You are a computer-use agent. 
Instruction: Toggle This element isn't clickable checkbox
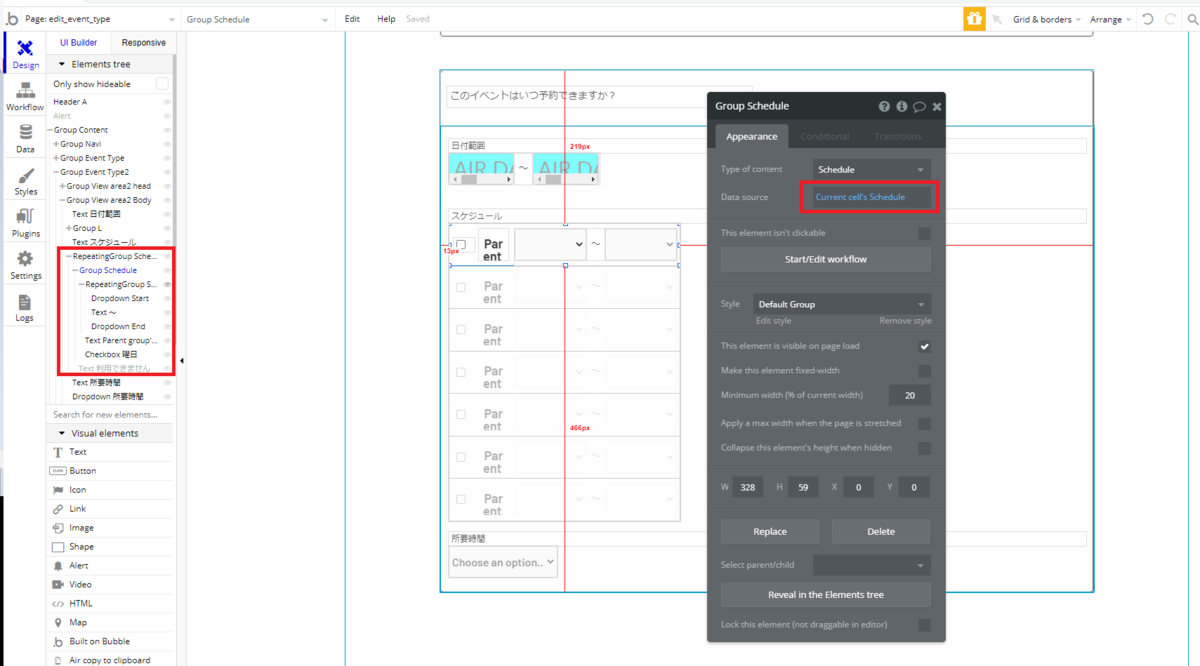(925, 233)
